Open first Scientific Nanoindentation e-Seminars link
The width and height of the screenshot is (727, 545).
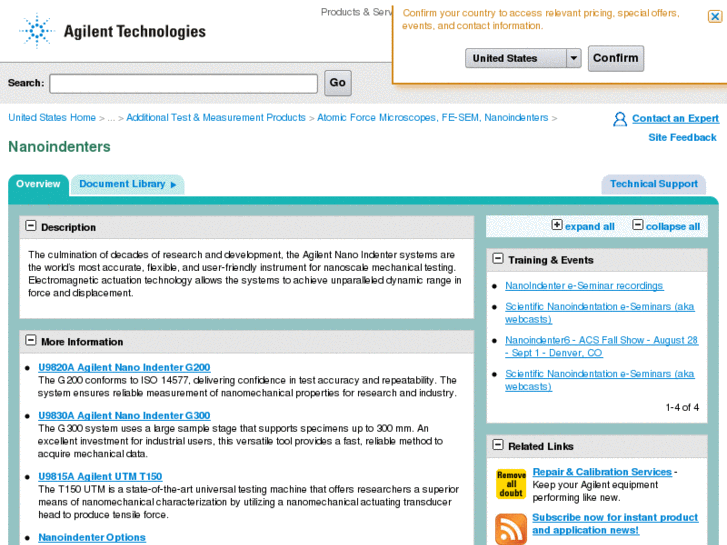599,313
